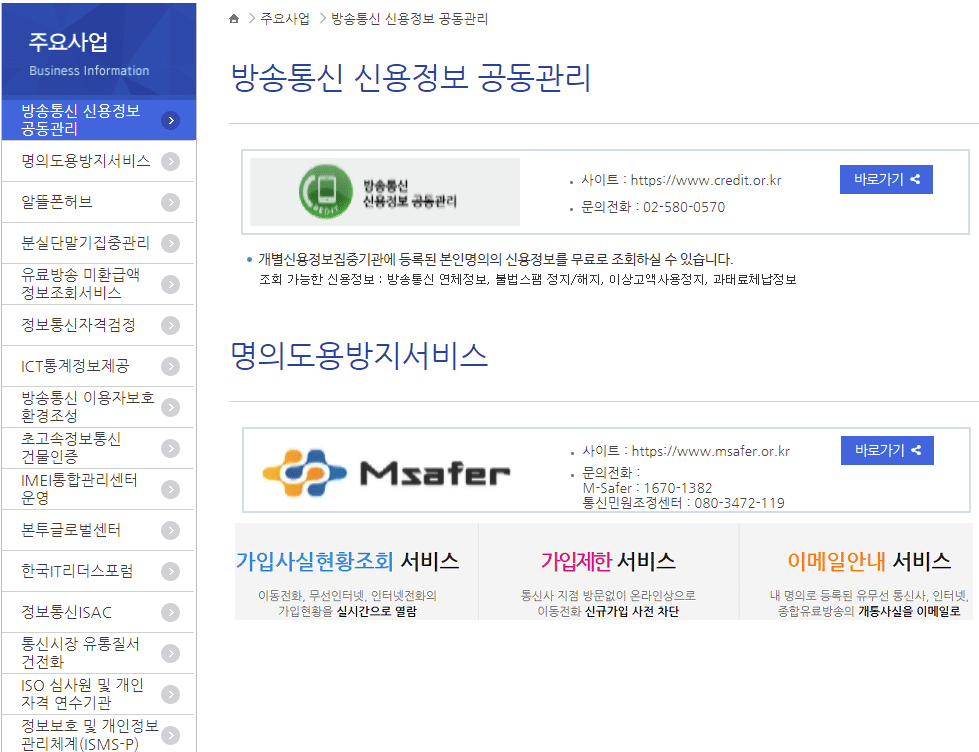Click 명의도용방지서비스 section heading
The height and width of the screenshot is (752, 979).
tap(359, 355)
